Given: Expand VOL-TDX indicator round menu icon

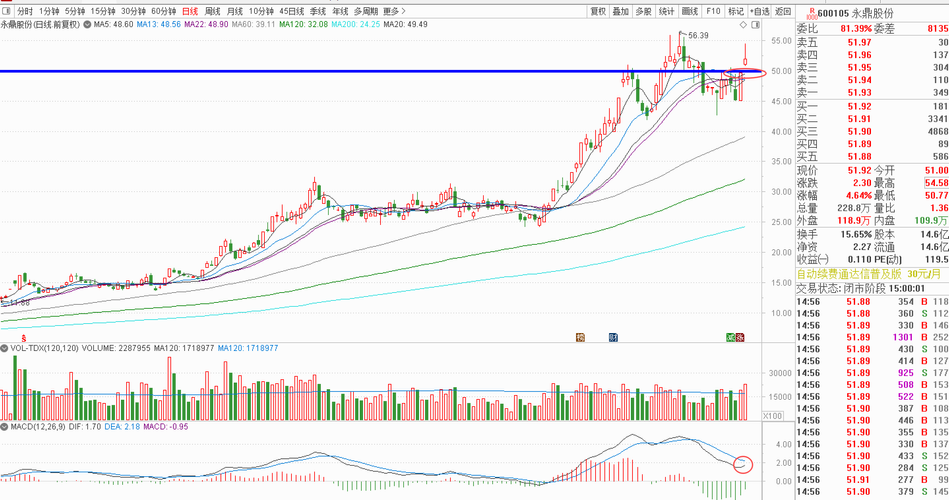Looking at the screenshot, I should (4, 348).
